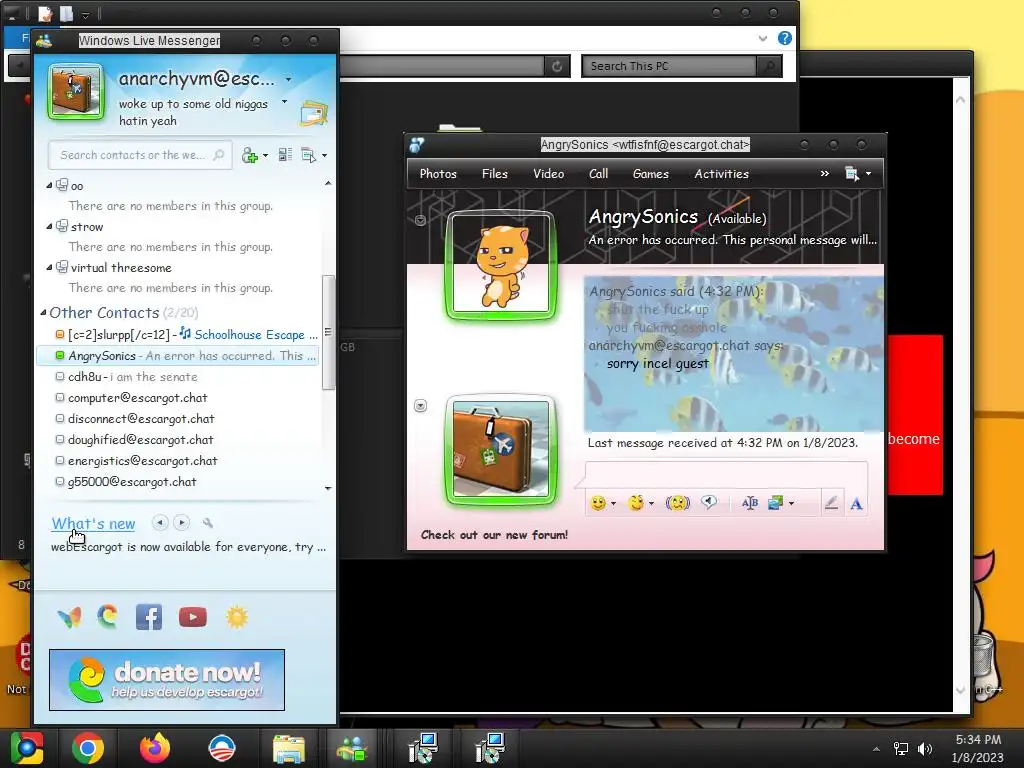Click the donate now banner

tap(167, 680)
